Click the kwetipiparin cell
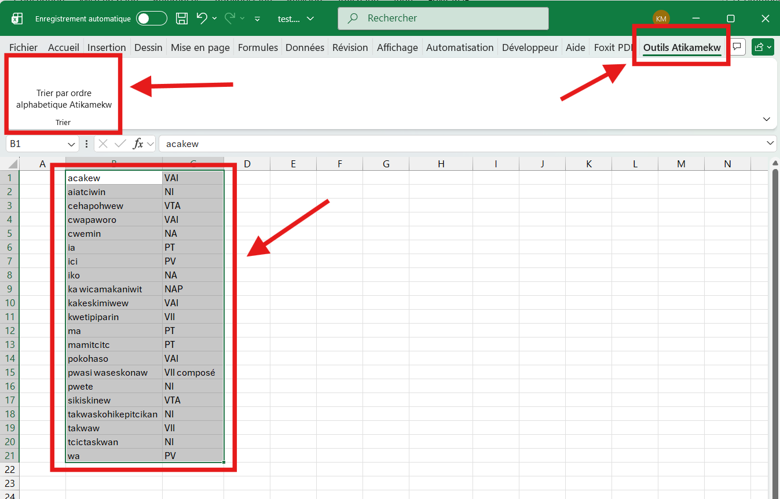 [114, 317]
